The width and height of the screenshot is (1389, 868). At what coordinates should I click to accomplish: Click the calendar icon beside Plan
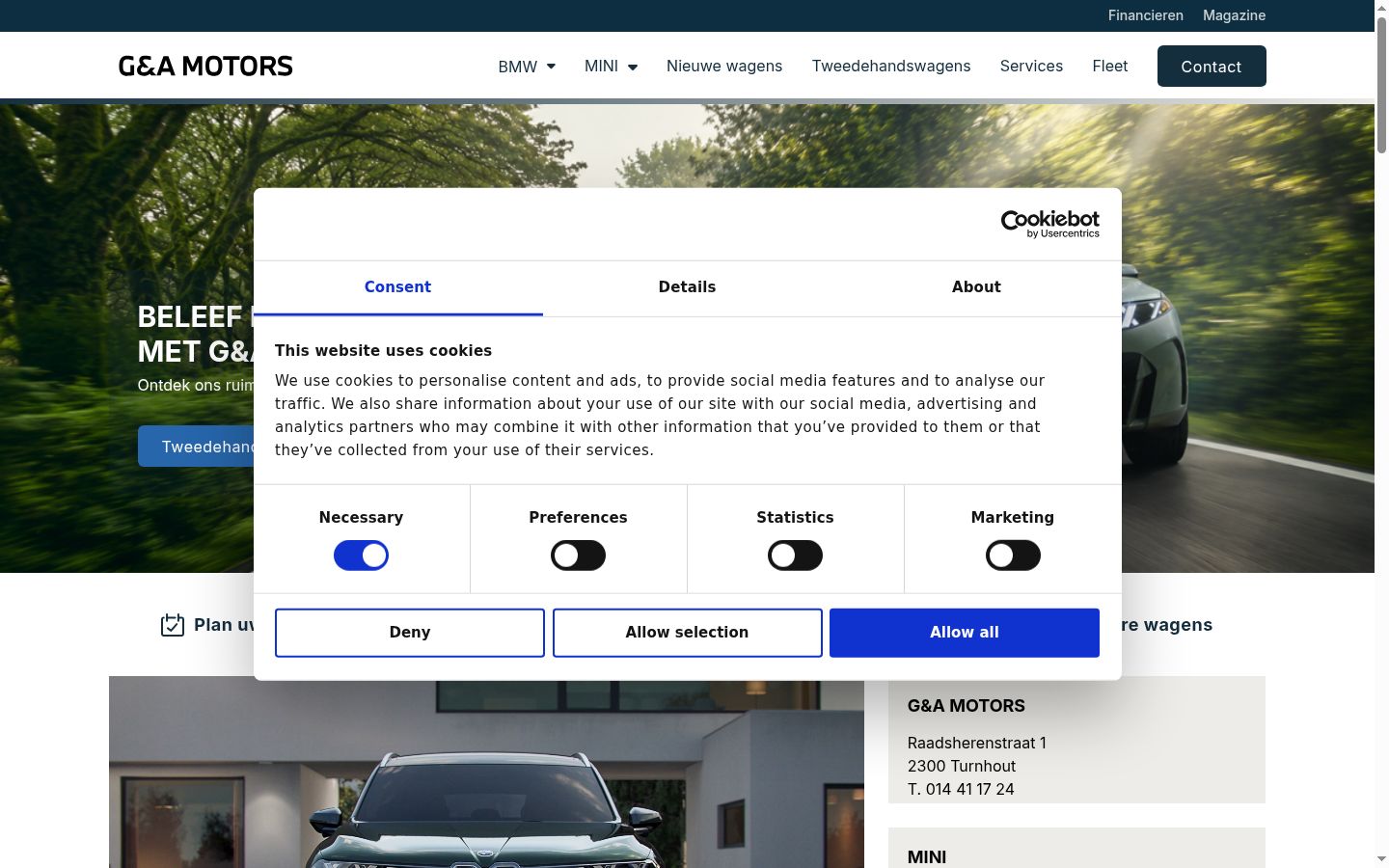pyautogui.click(x=172, y=625)
